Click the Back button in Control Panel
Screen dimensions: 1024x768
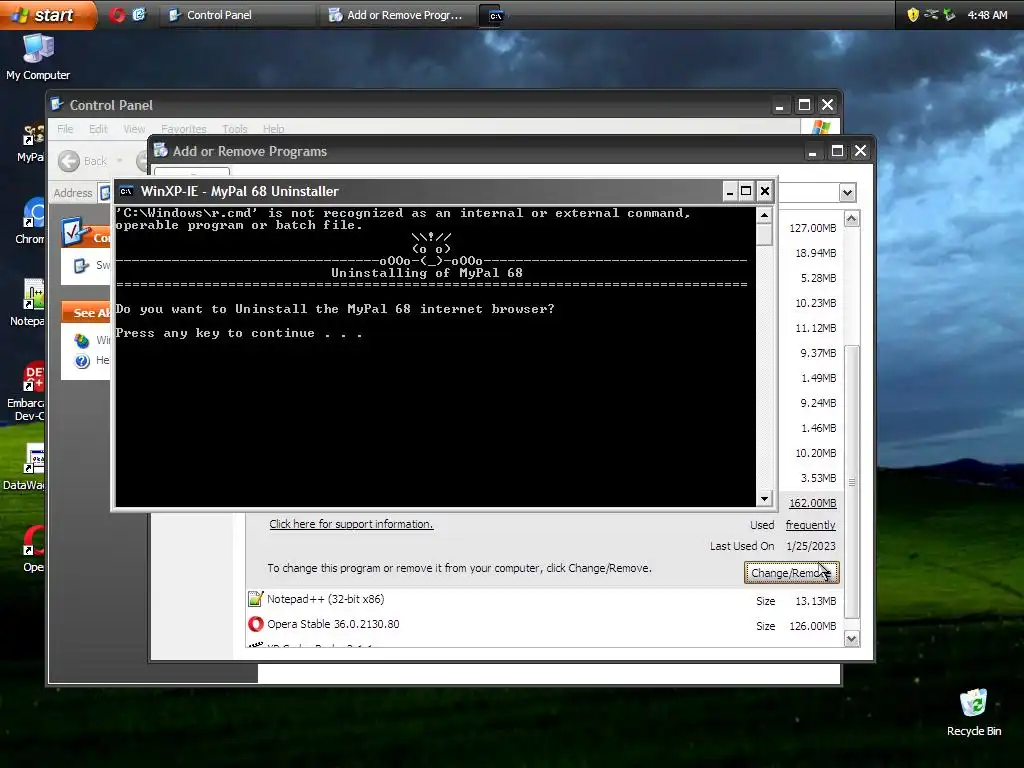click(x=83, y=161)
